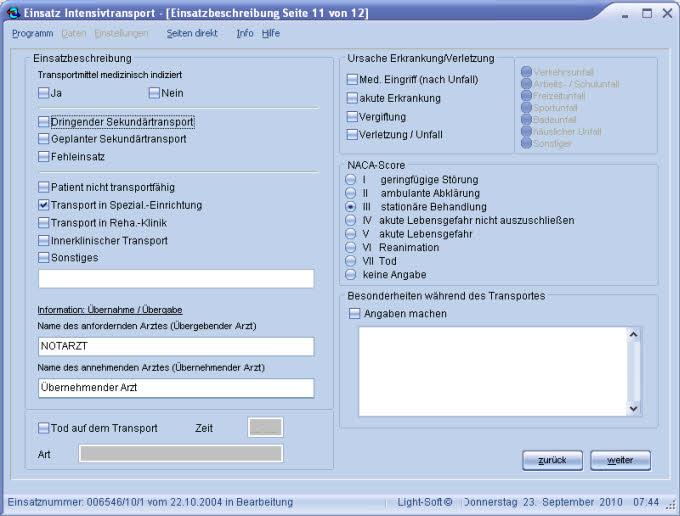Click the date in the status bar
The width and height of the screenshot is (680, 516).
pos(543,502)
